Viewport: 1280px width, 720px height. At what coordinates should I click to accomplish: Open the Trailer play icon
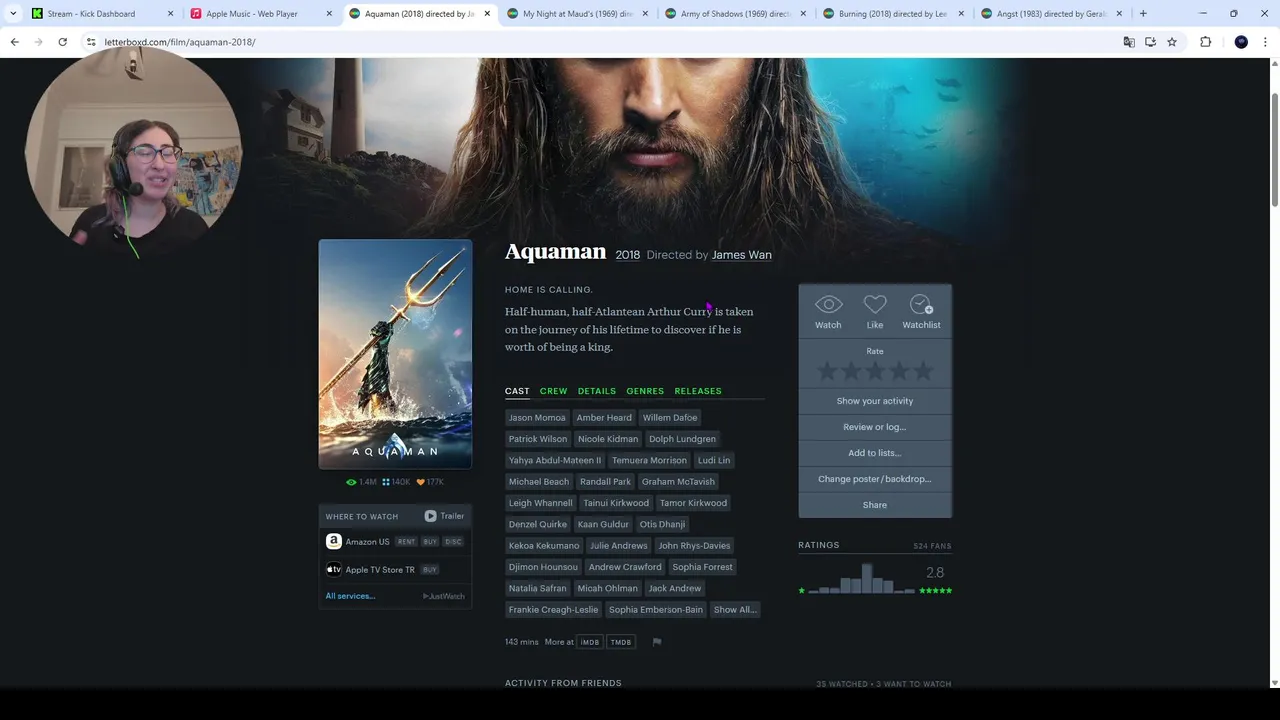(x=430, y=516)
